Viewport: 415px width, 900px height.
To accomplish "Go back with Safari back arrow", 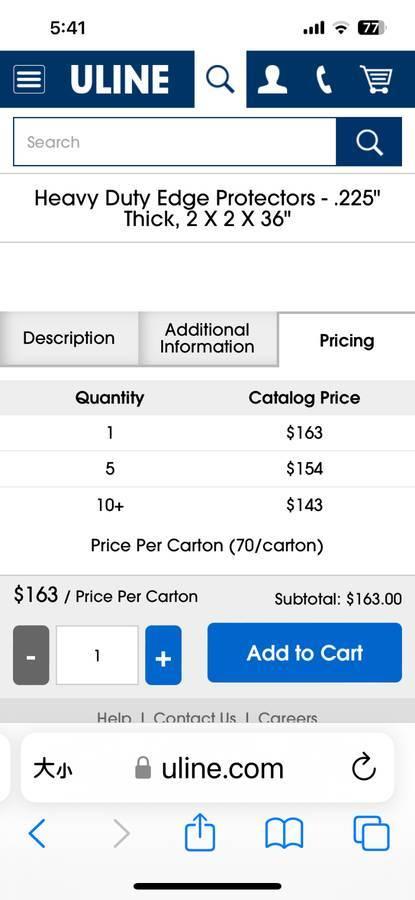I will [37, 833].
